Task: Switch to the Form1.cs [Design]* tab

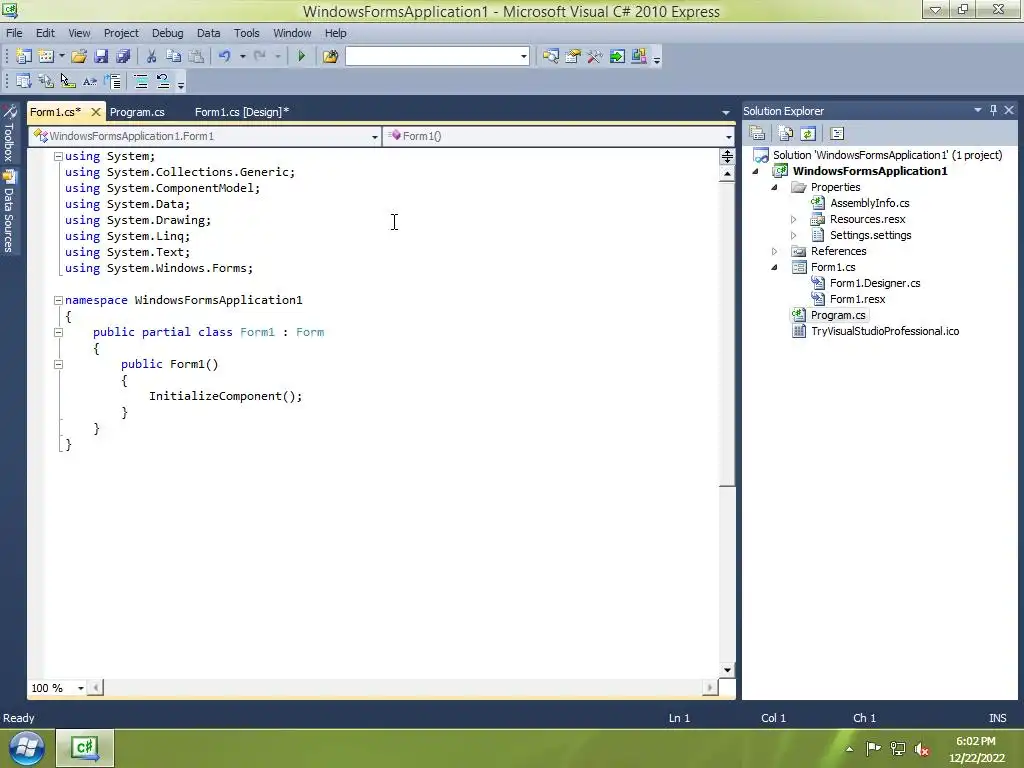Action: pyautogui.click(x=242, y=112)
